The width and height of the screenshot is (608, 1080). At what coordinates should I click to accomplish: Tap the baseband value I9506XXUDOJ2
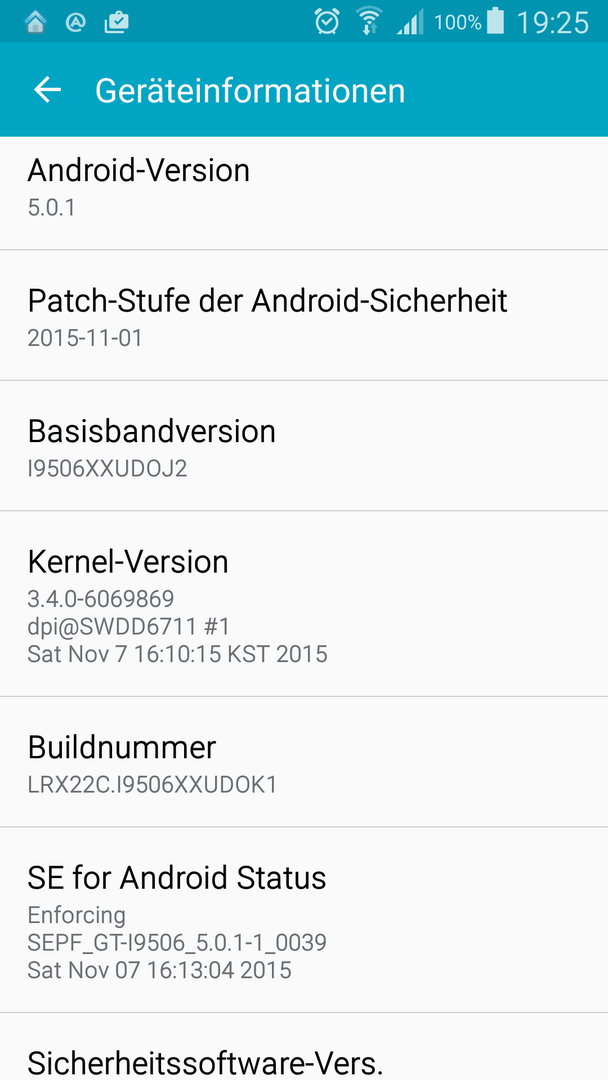107,468
